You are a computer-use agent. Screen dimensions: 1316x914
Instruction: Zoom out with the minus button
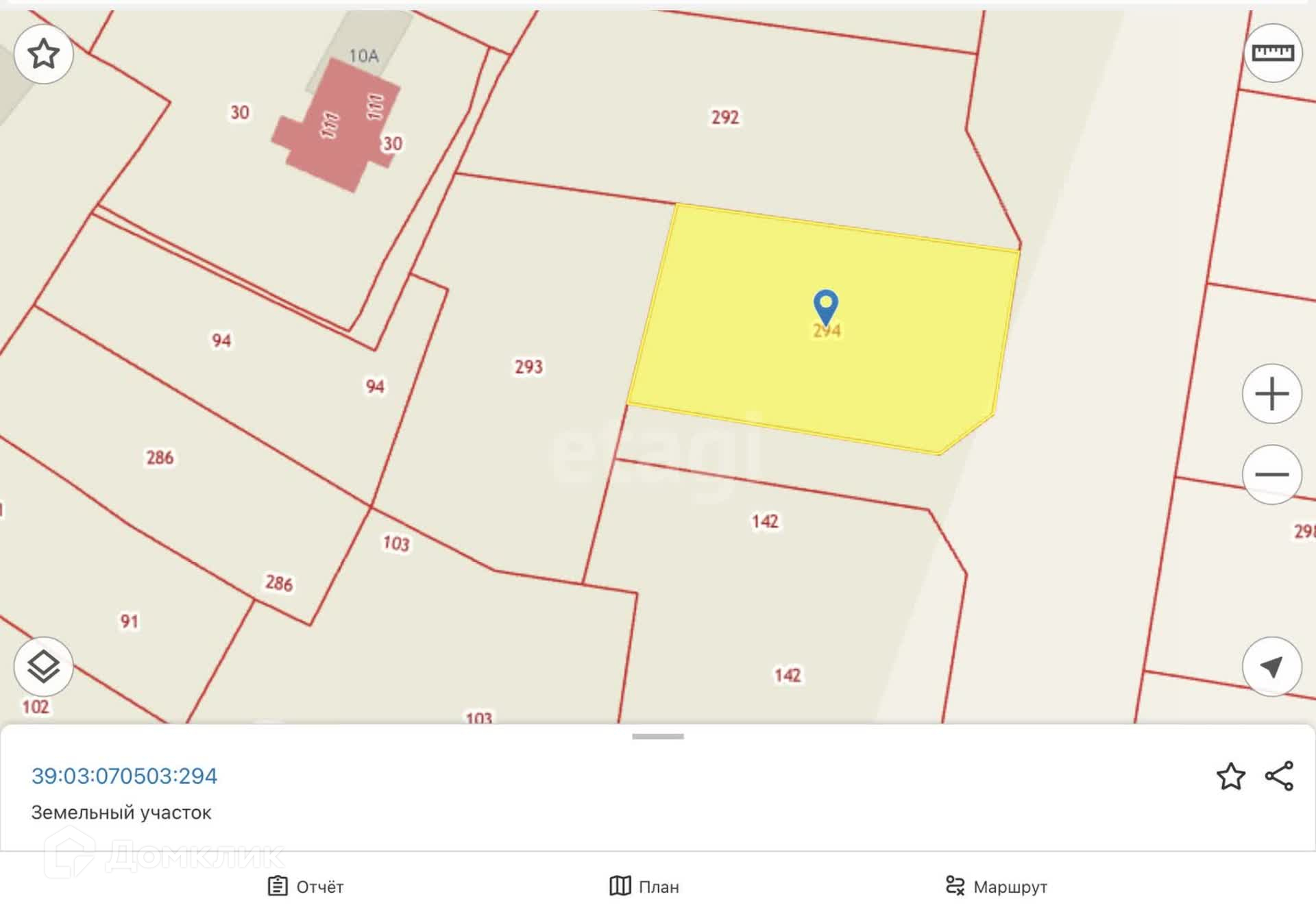click(1271, 474)
